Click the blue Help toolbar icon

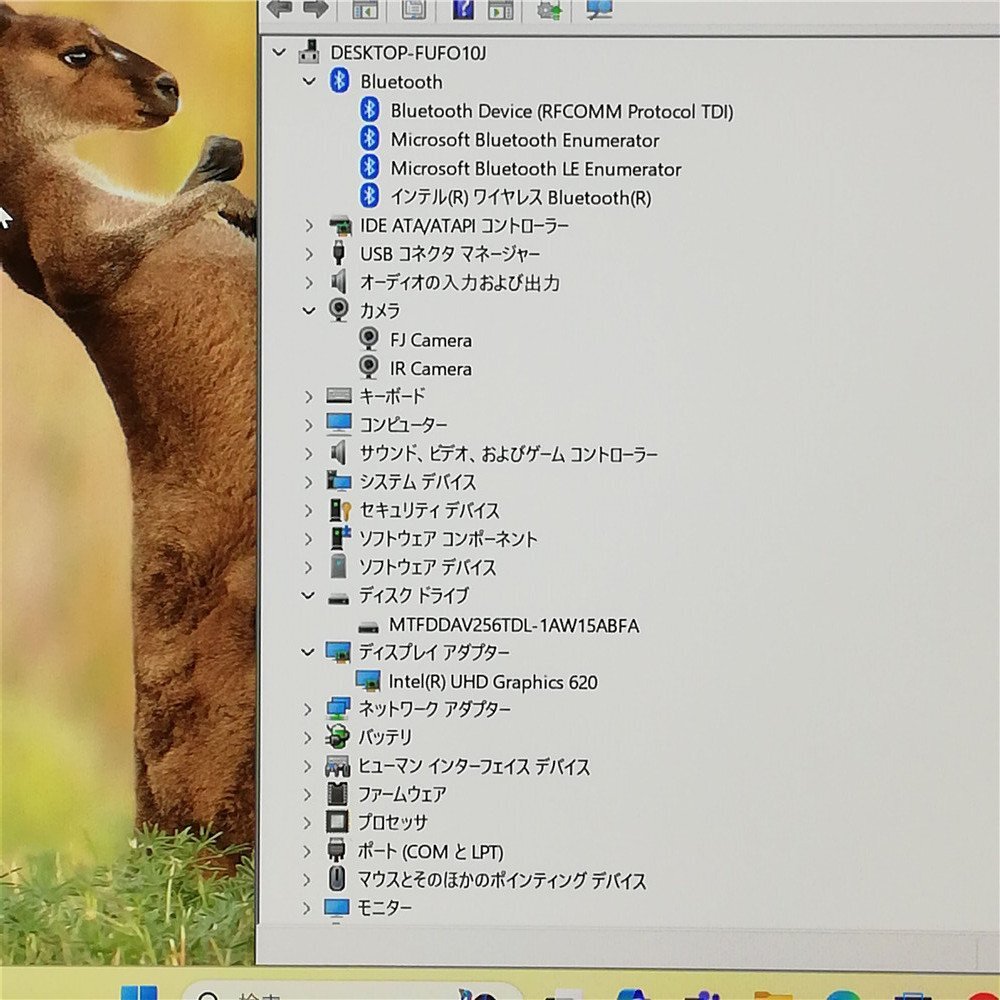tap(463, 9)
